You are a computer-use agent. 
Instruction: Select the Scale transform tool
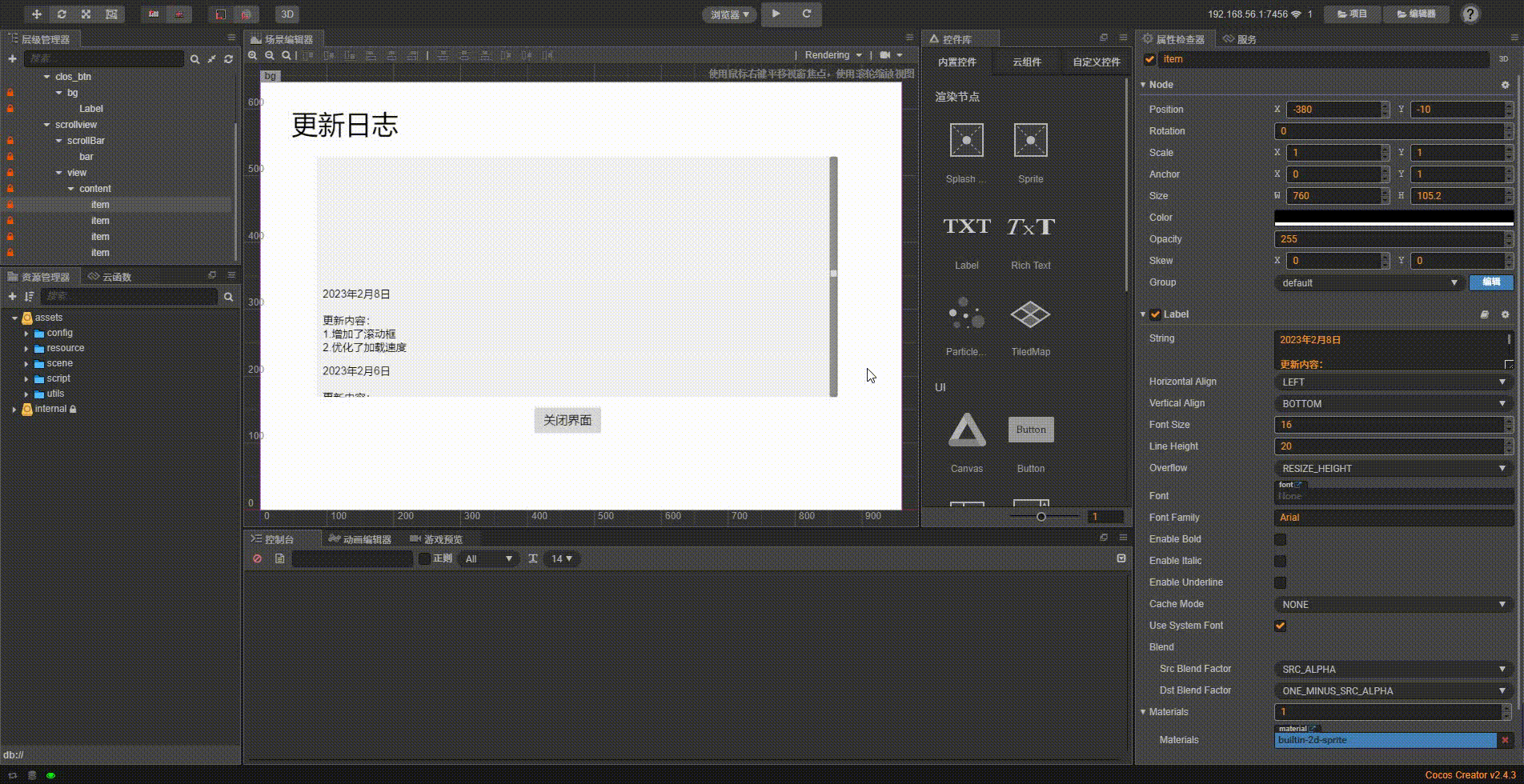tap(86, 14)
